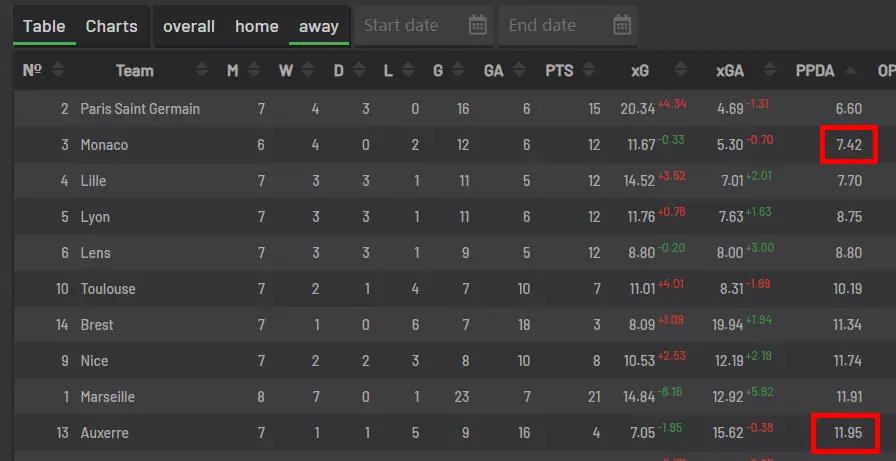Open the End date calendar icon
This screenshot has height=461, width=896.
click(622, 25)
